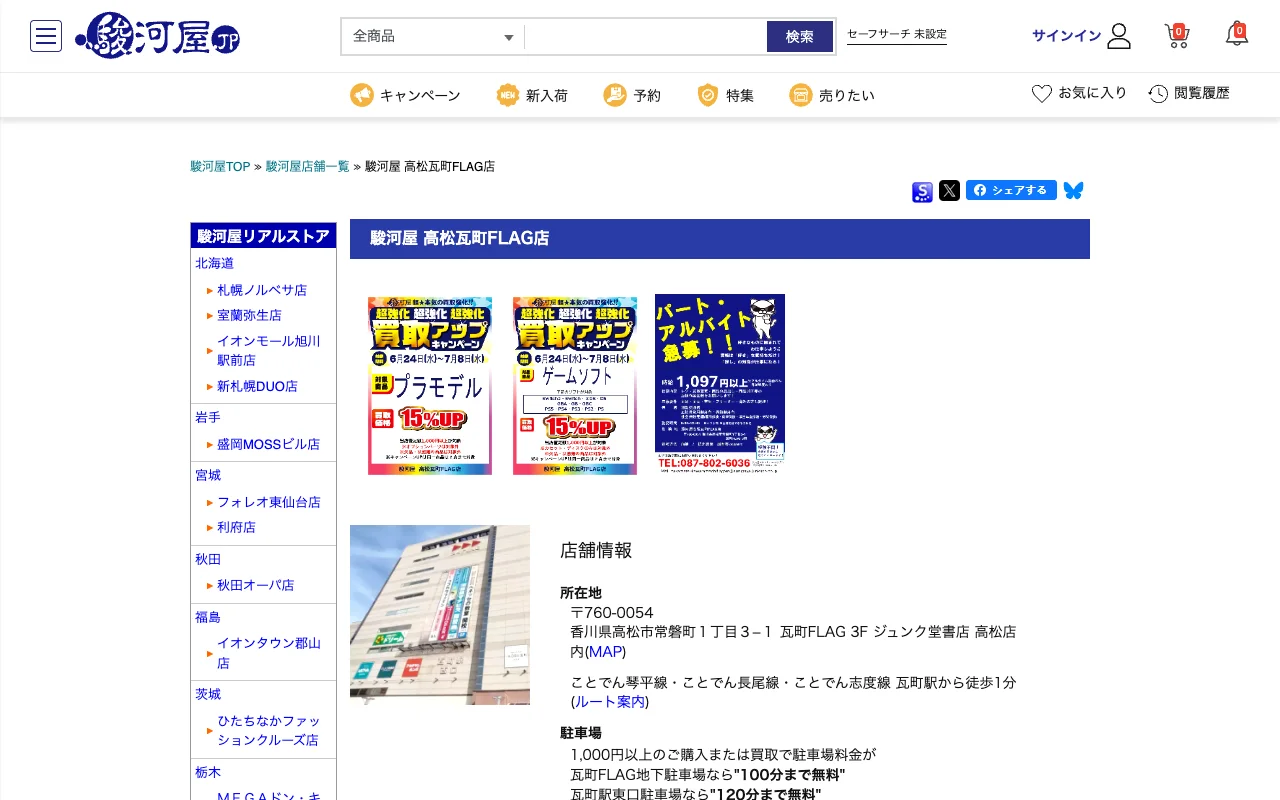Click the 閲覧履歴 clock icon
This screenshot has height=800, width=1280.
point(1158,93)
